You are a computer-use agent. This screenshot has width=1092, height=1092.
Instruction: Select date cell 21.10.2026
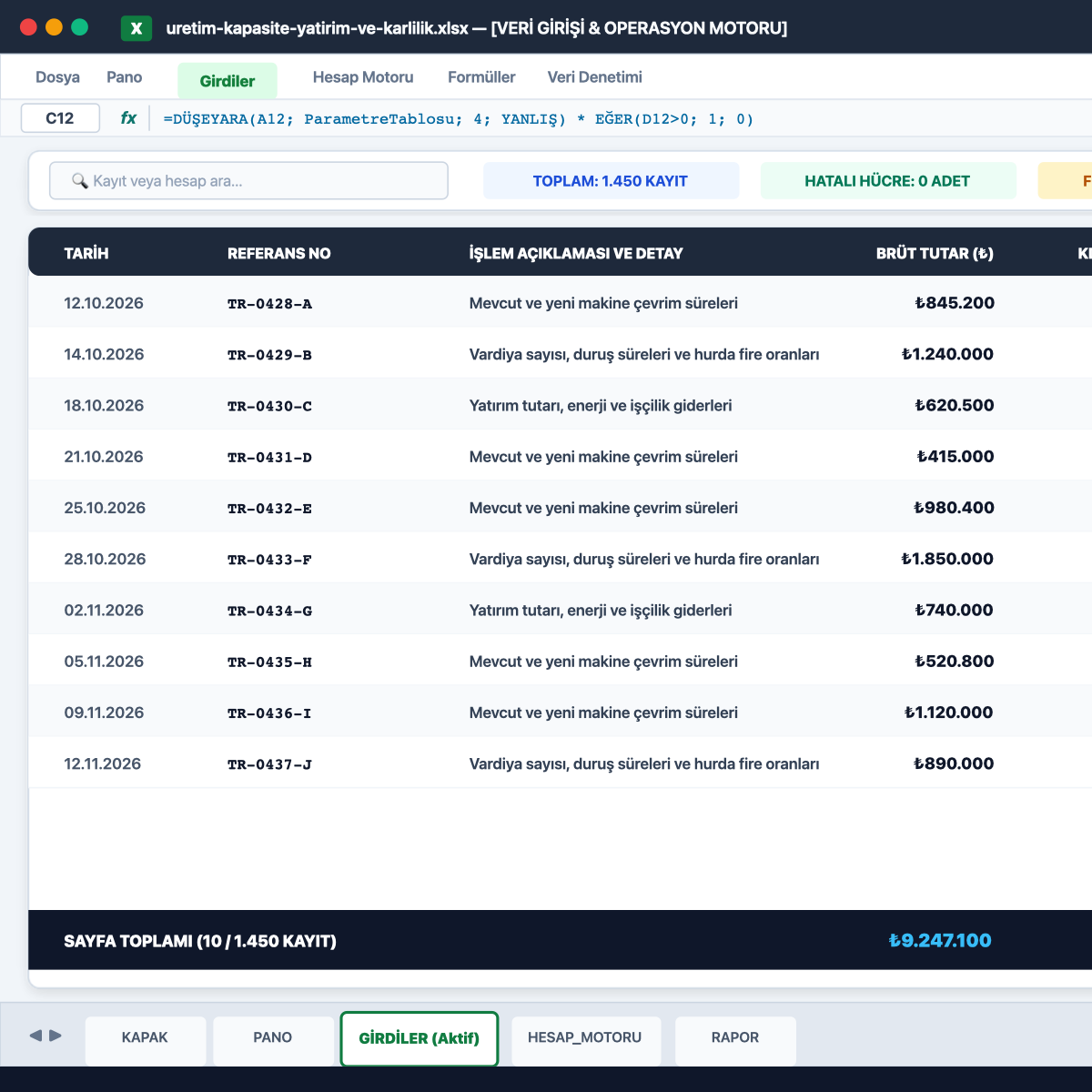pos(104,456)
